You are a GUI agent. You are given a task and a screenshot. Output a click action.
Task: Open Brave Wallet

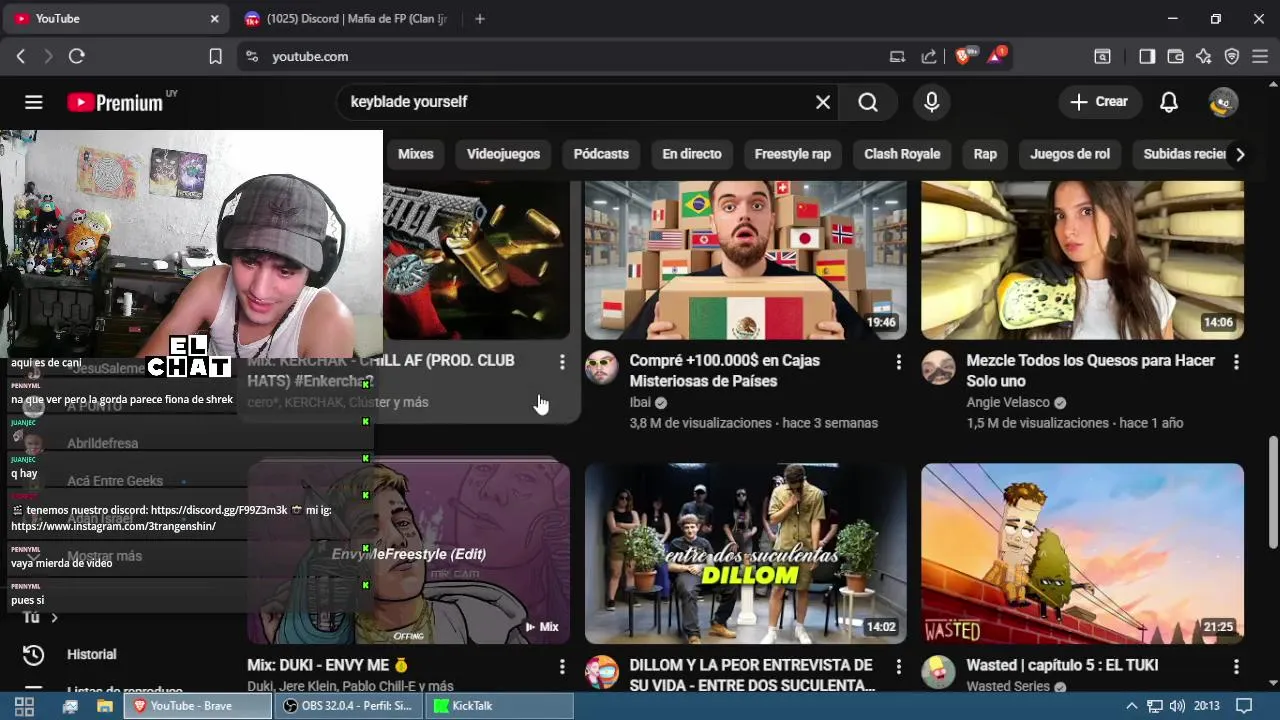(1175, 57)
